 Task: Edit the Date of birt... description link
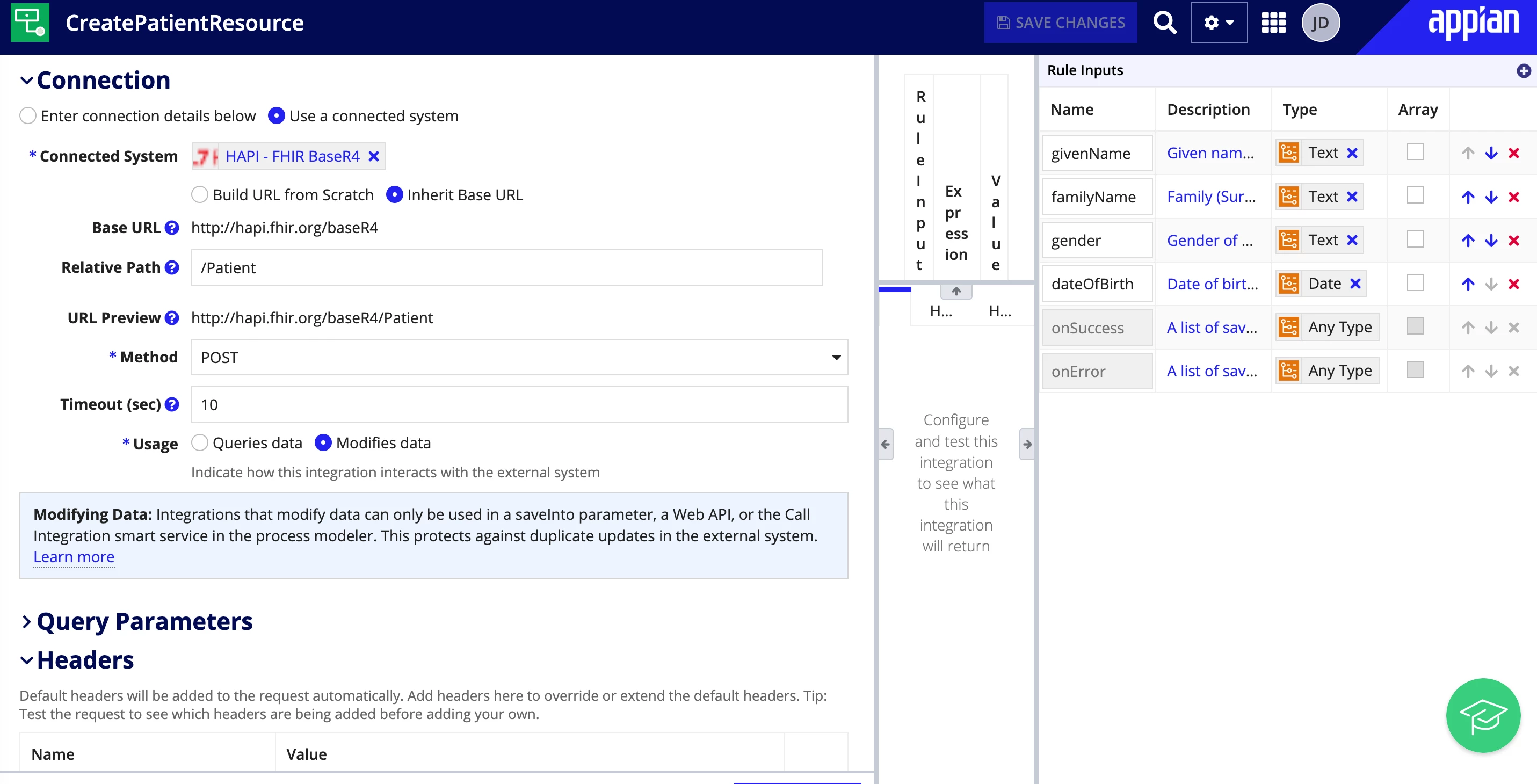pos(1213,284)
